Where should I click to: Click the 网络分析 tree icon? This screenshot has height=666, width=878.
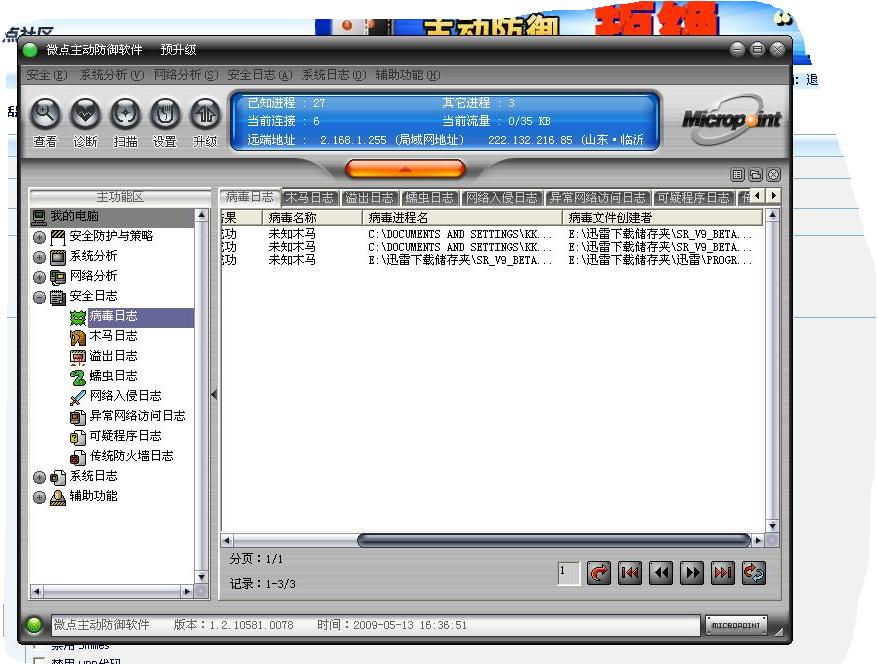58,277
